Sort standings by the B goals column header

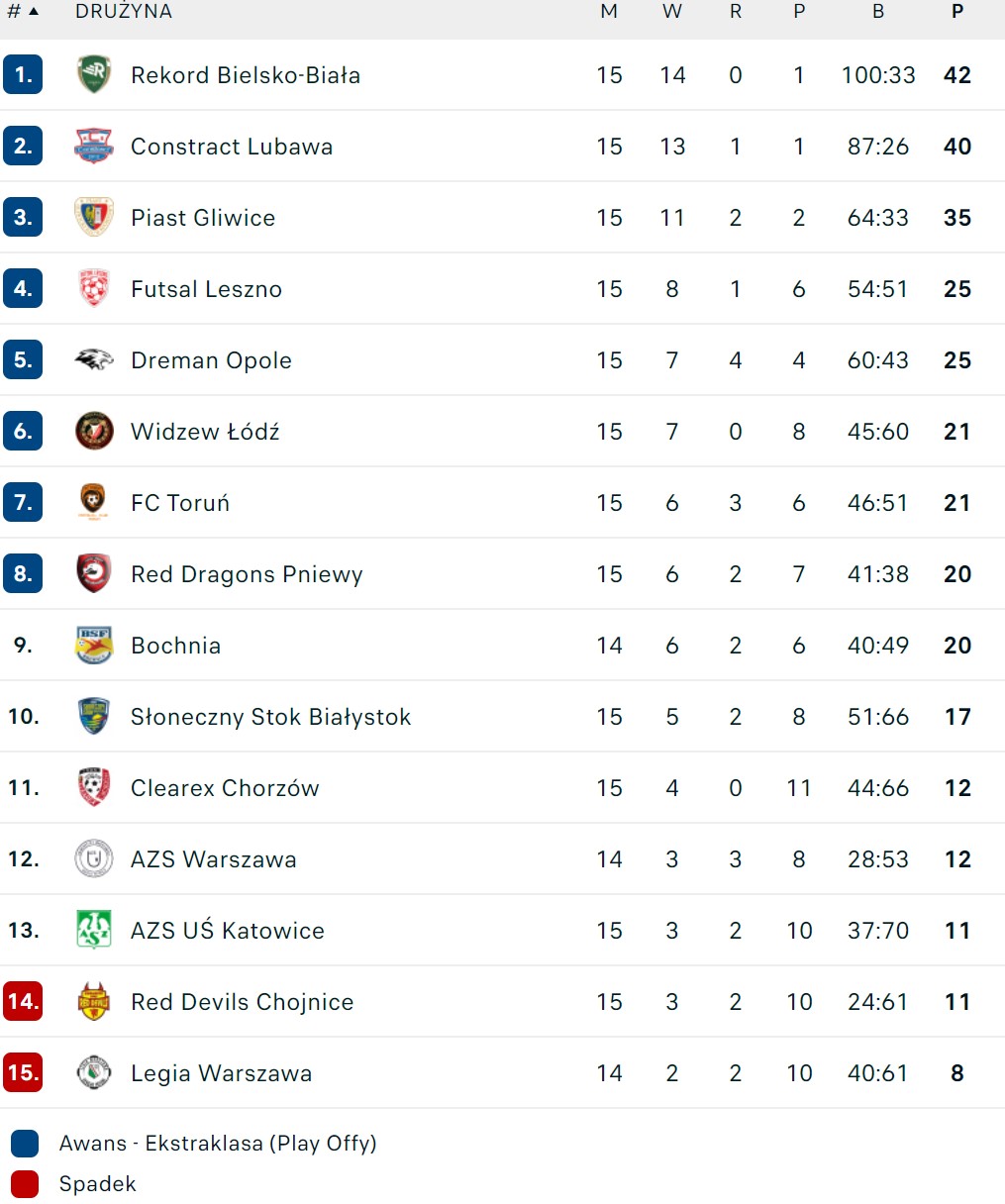878,12
